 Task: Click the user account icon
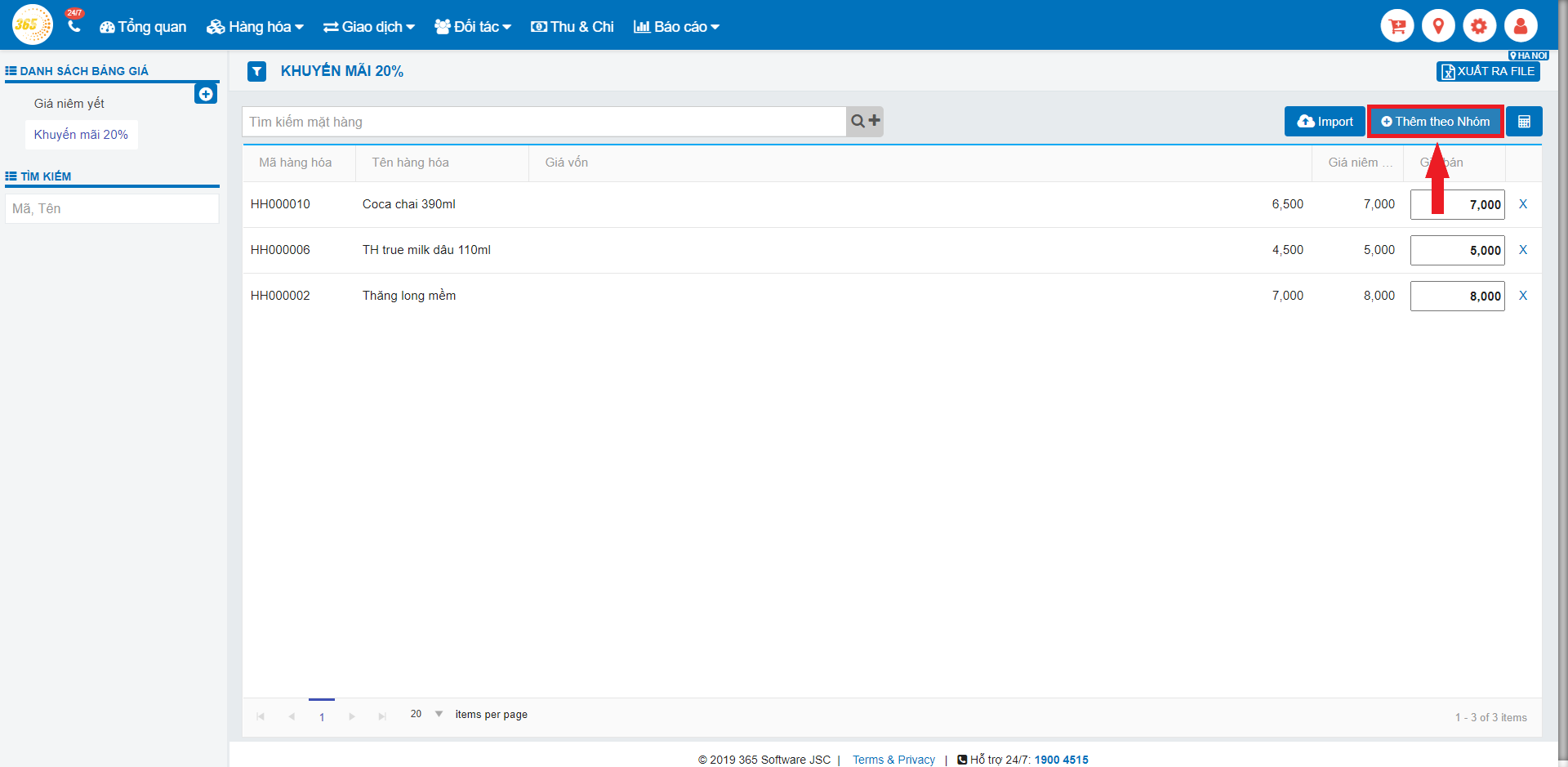point(1520,26)
